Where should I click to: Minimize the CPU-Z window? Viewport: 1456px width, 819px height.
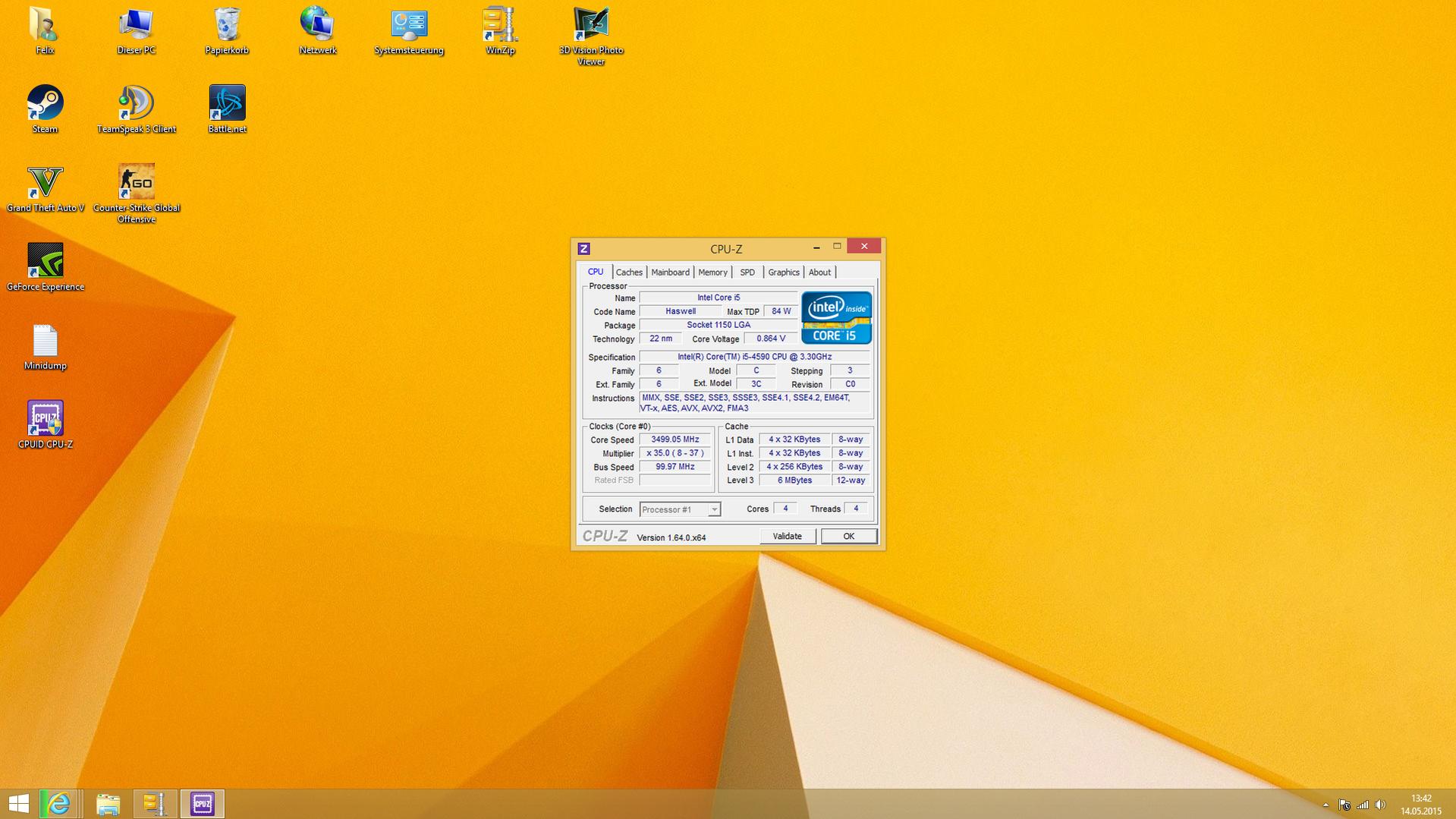[816, 247]
